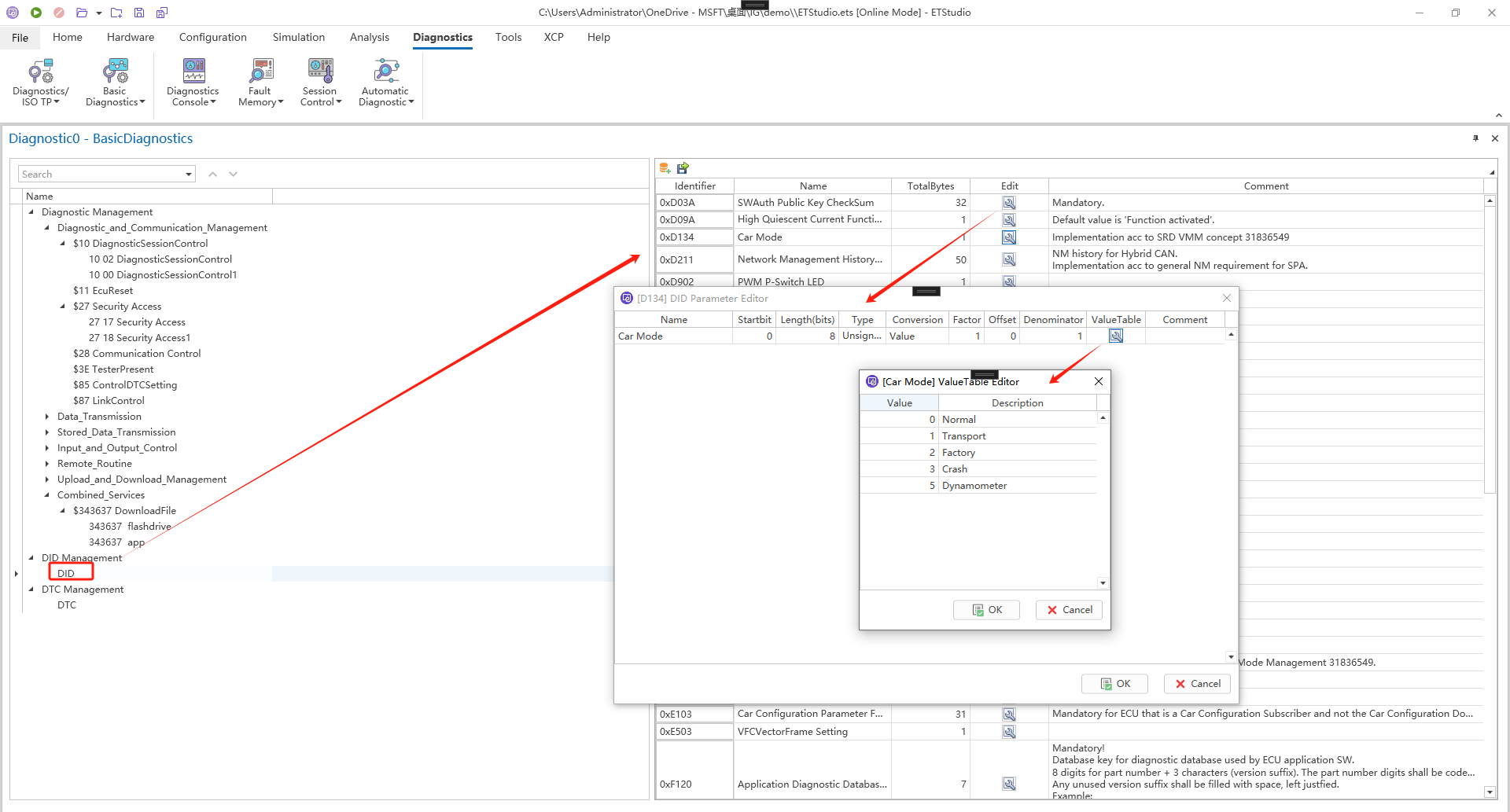The width and height of the screenshot is (1510, 812).
Task: Switch to the Simulation ribbon tab
Action: coord(298,37)
